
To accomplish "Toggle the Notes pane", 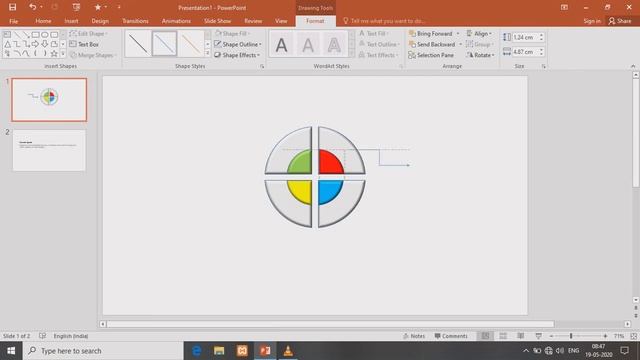I will tap(414, 336).
